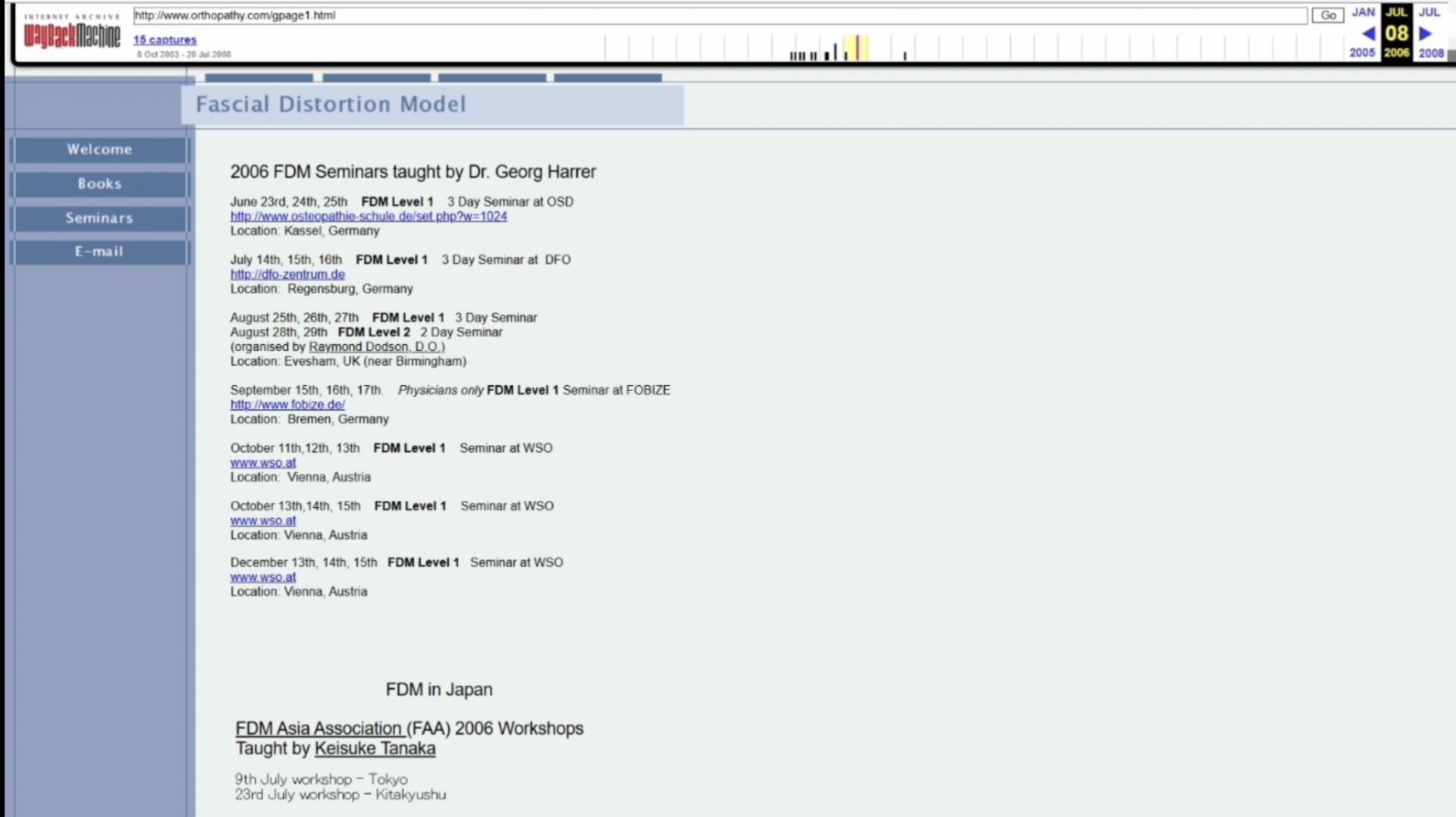The height and width of the screenshot is (817, 1456).
Task: Focus the Wayback URL input field
Action: [x=720, y=15]
